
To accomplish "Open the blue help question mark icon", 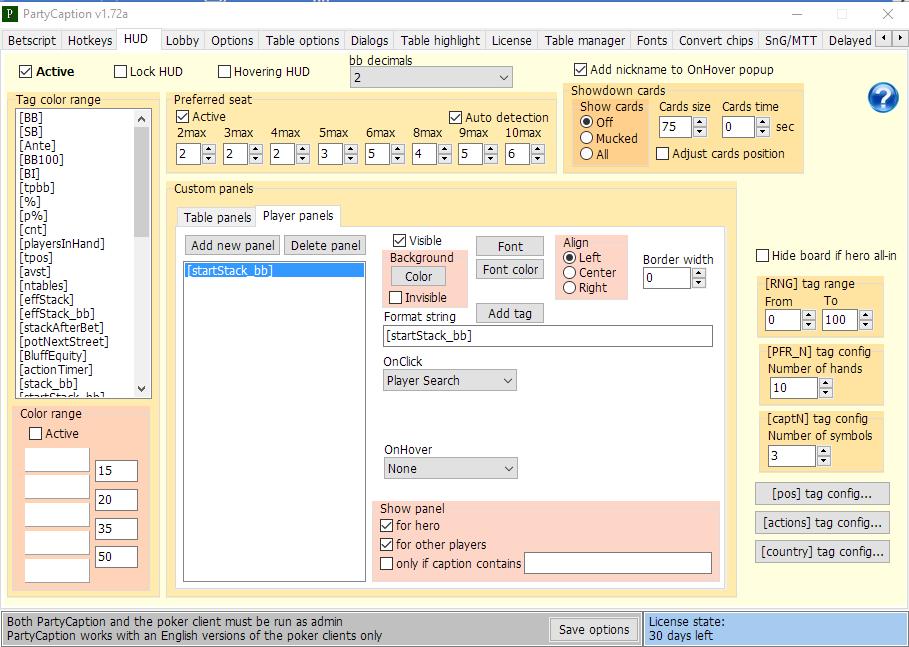I will tap(883, 97).
